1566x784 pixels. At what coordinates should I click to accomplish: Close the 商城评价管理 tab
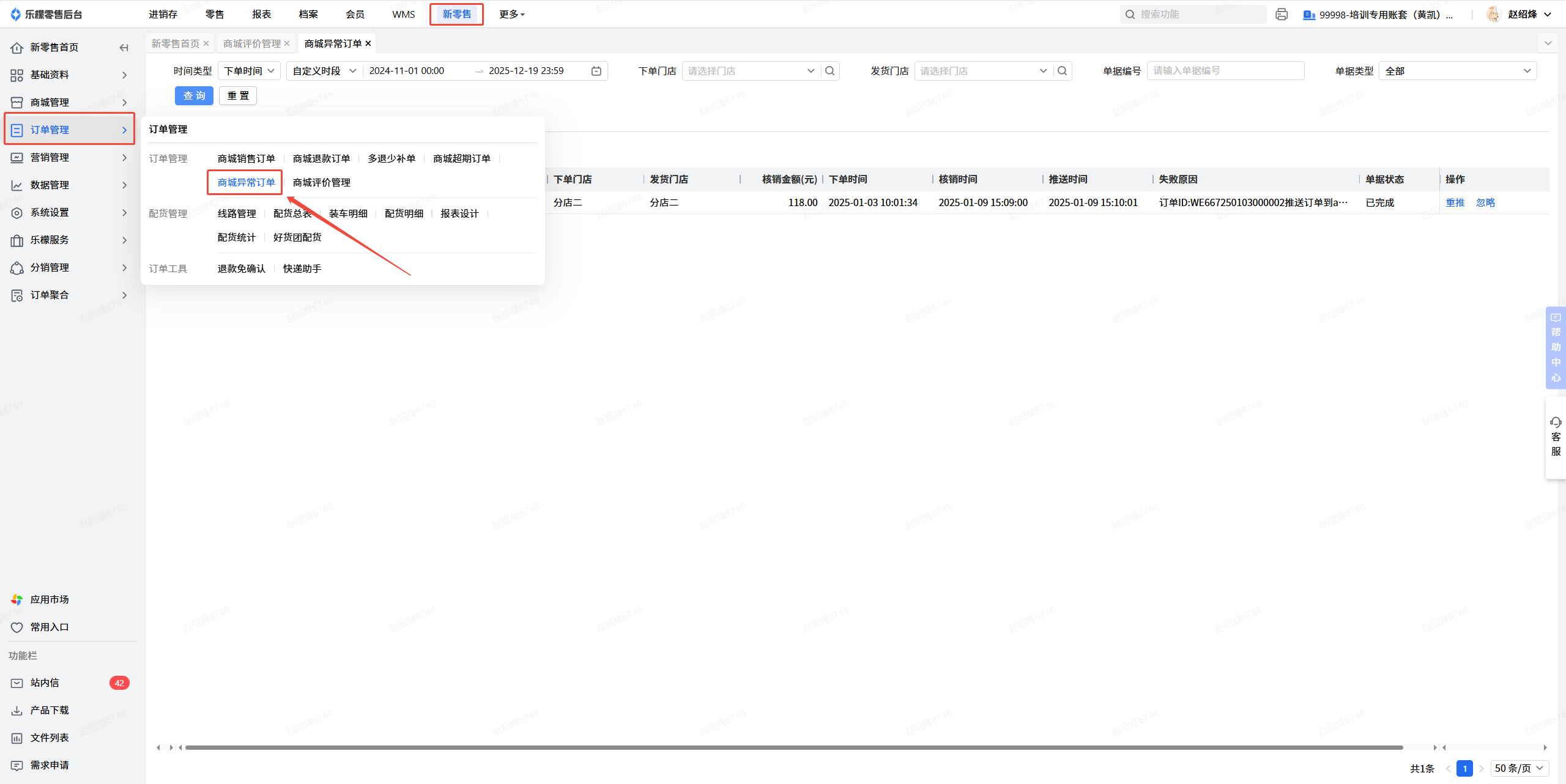point(287,43)
